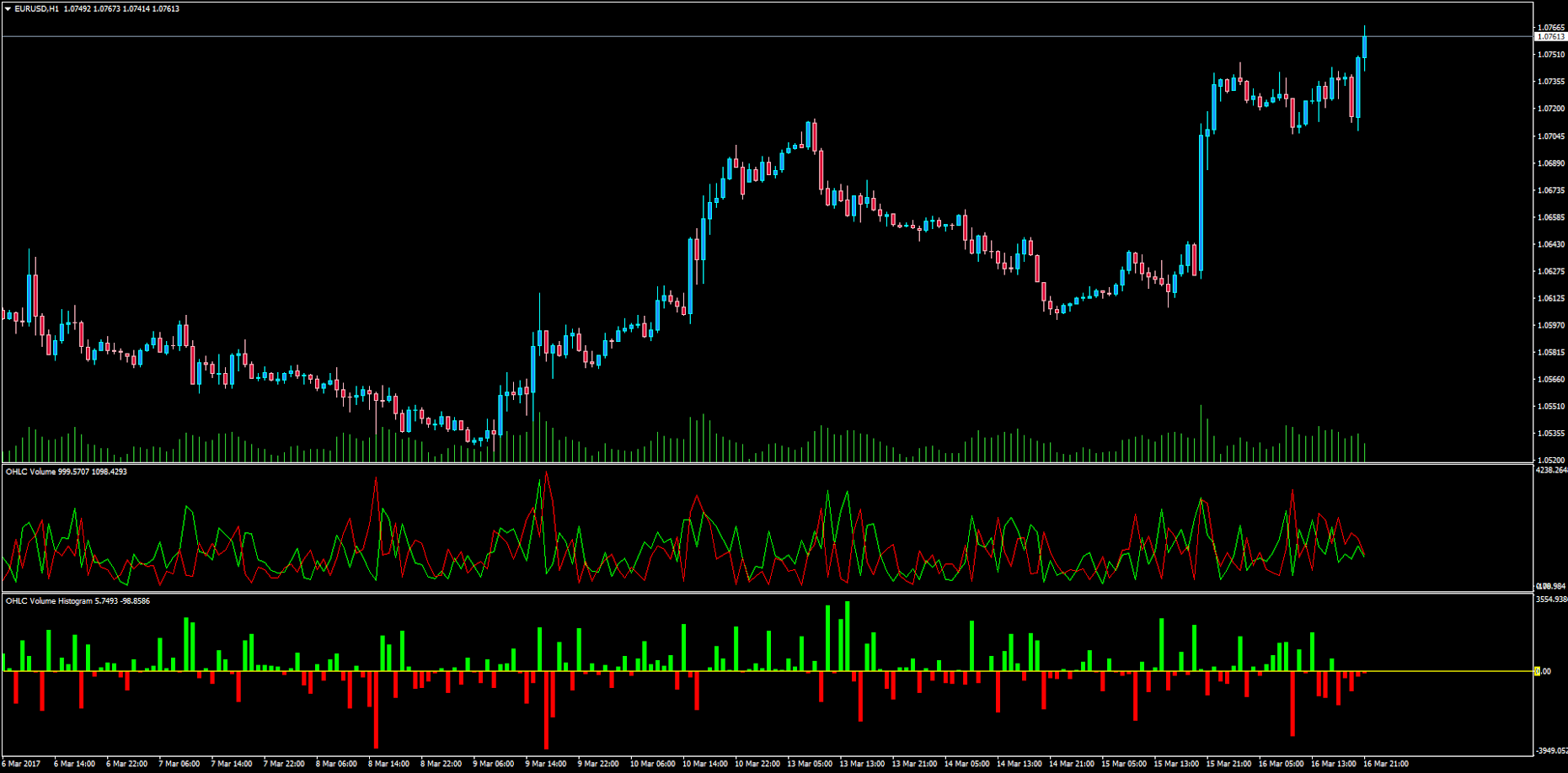Click price scale label 1.07200
The image size is (1568, 773).
coord(1551,109)
